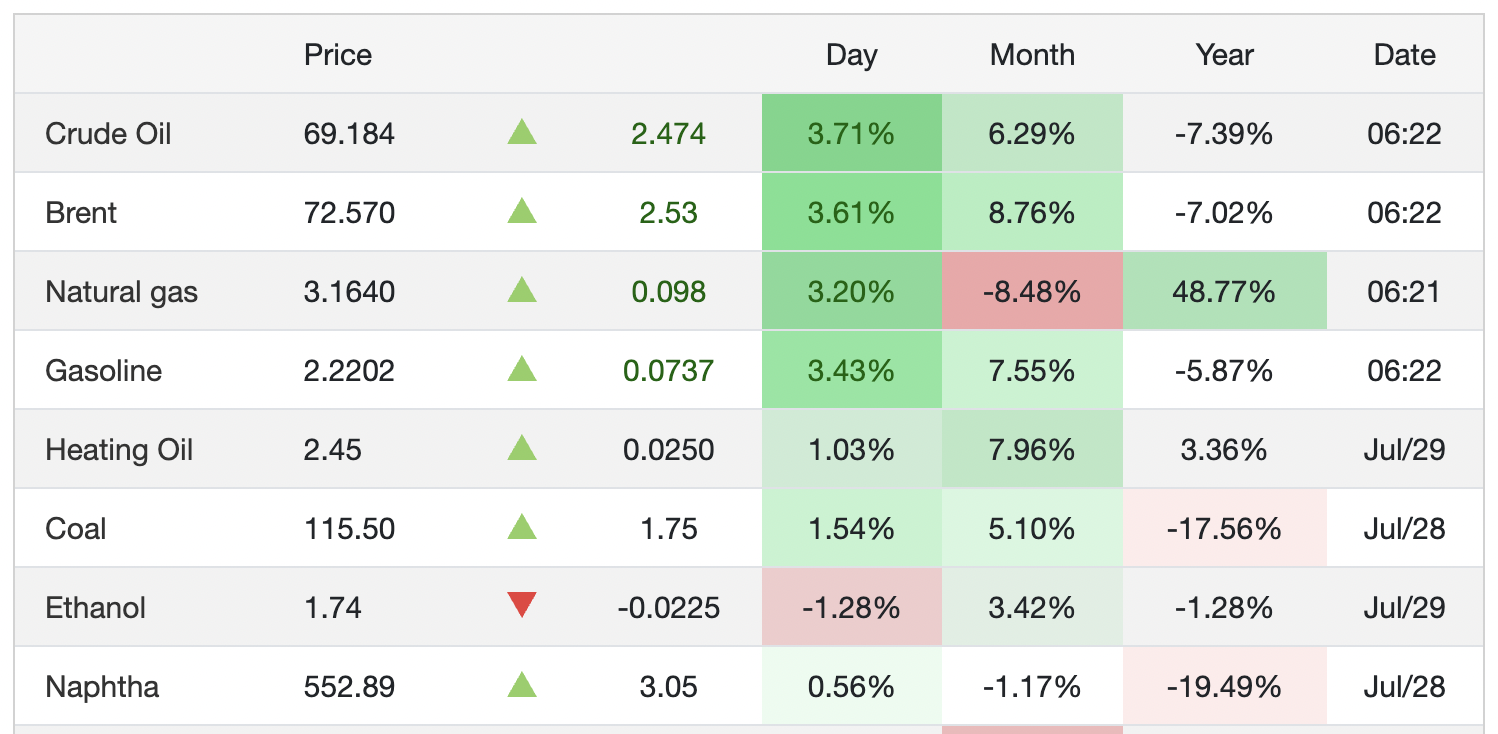This screenshot has width=1498, height=734.
Task: Open the Ethanol commodity link
Action: point(96,608)
